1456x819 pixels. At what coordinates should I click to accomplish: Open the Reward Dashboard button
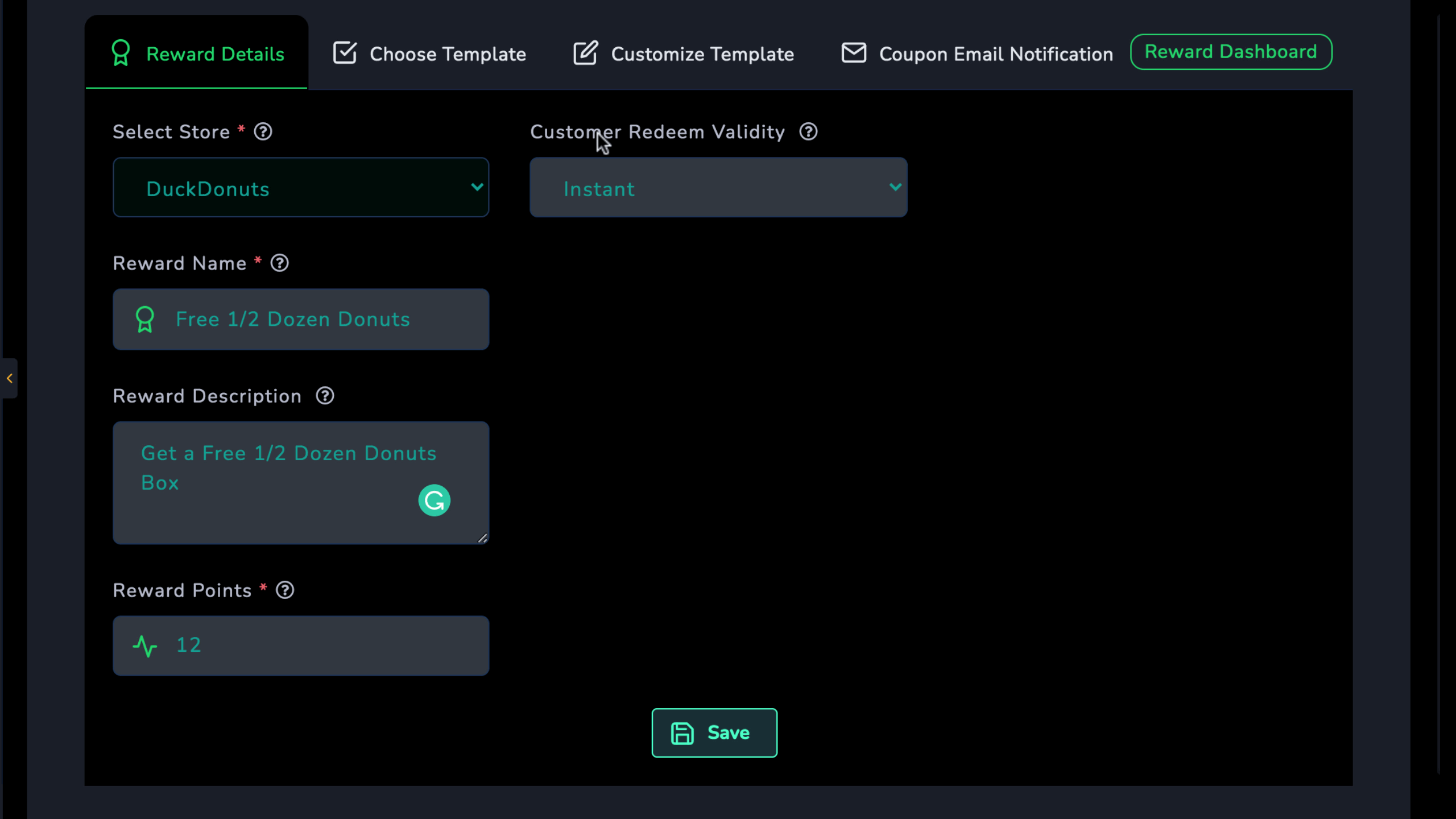point(1230,52)
